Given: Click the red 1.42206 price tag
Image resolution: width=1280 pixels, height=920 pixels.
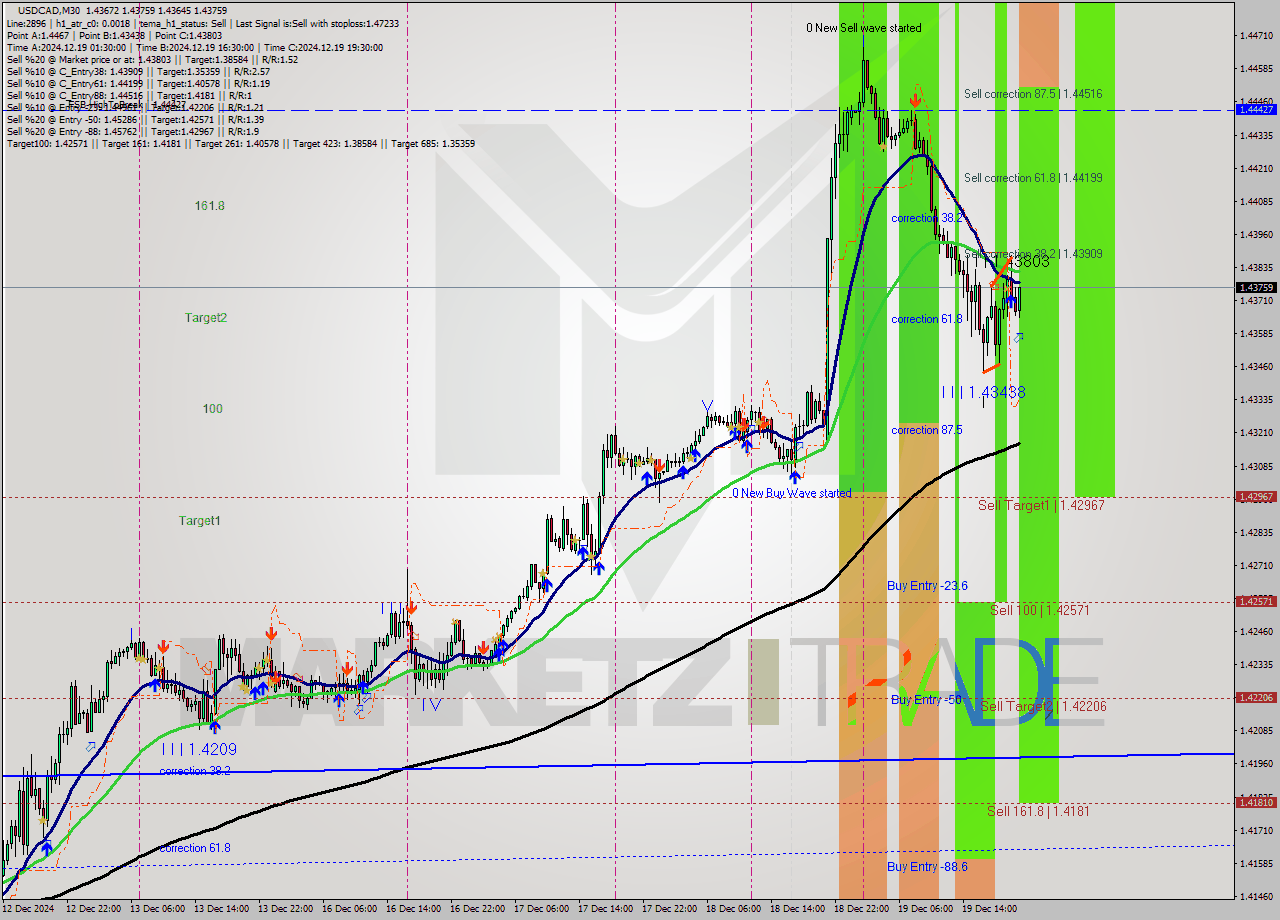Looking at the screenshot, I should (x=1255, y=698).
